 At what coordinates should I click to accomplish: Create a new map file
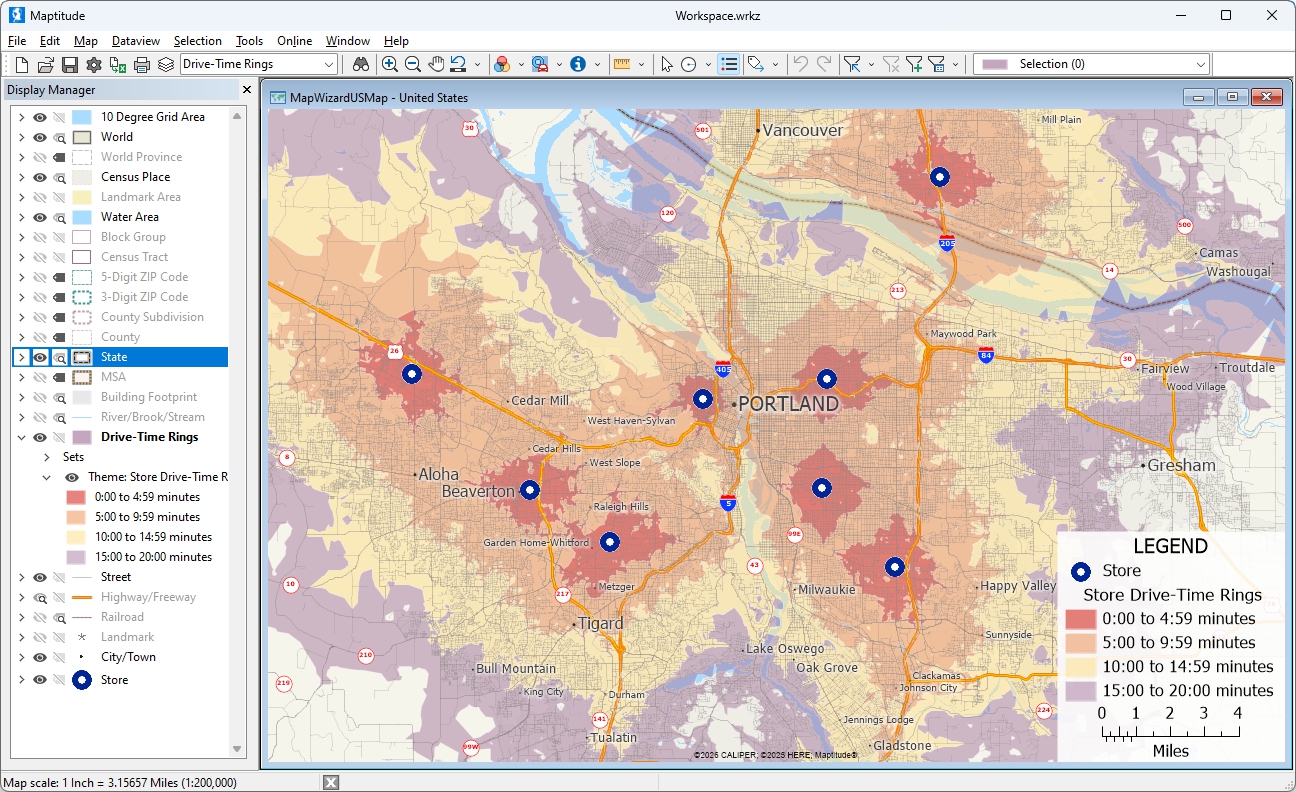point(21,64)
